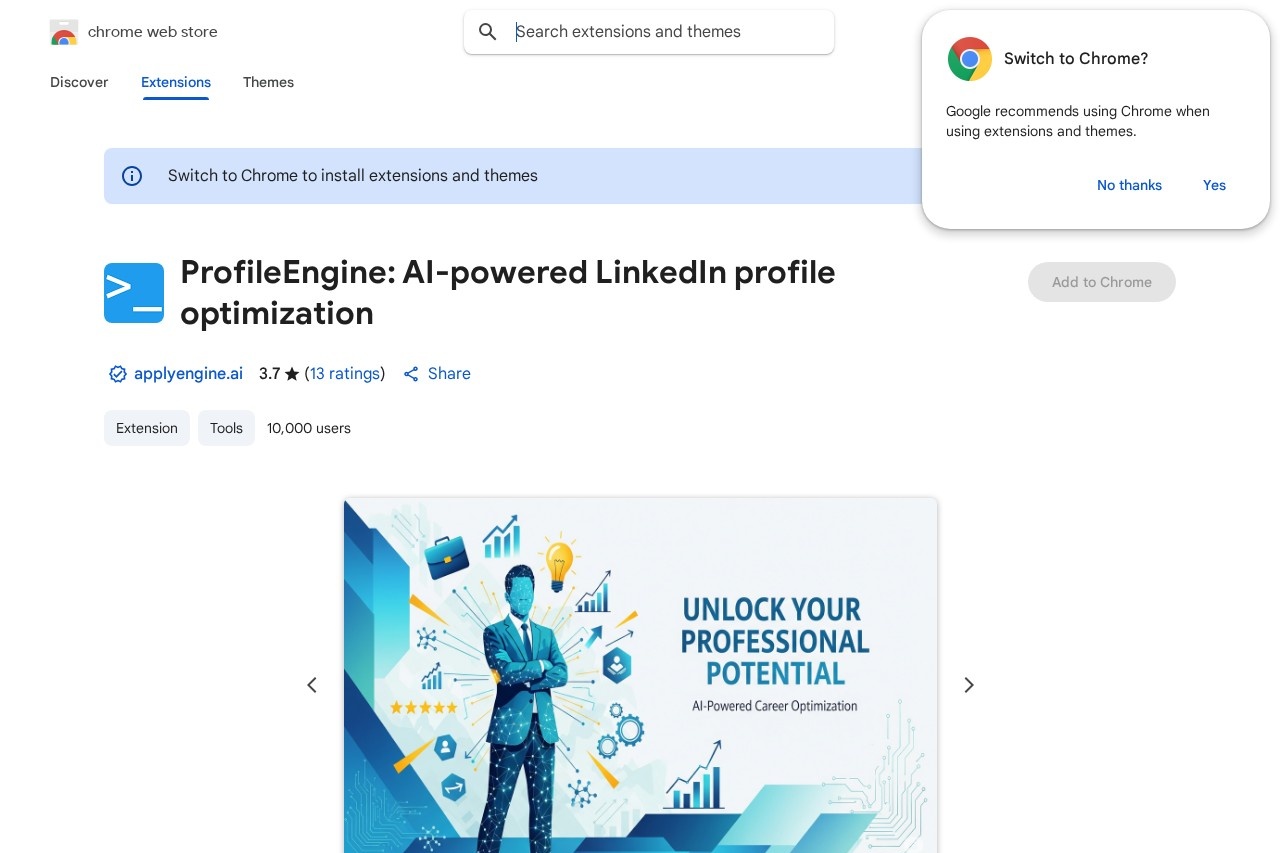Viewport: 1280px width, 853px height.
Task: Click the star rating icon
Action: click(291, 373)
